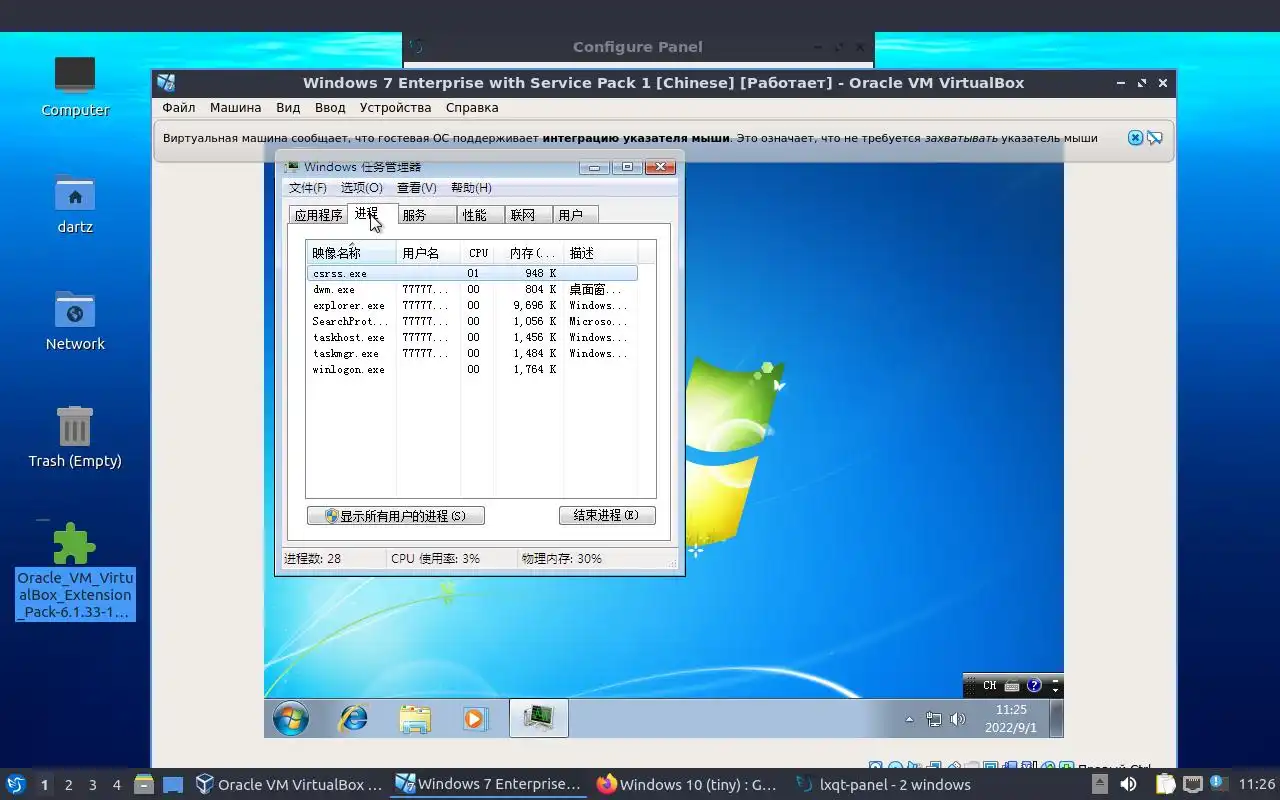Viewport: 1280px width, 800px height.
Task: Open the dartz home folder icon
Action: coord(75,203)
